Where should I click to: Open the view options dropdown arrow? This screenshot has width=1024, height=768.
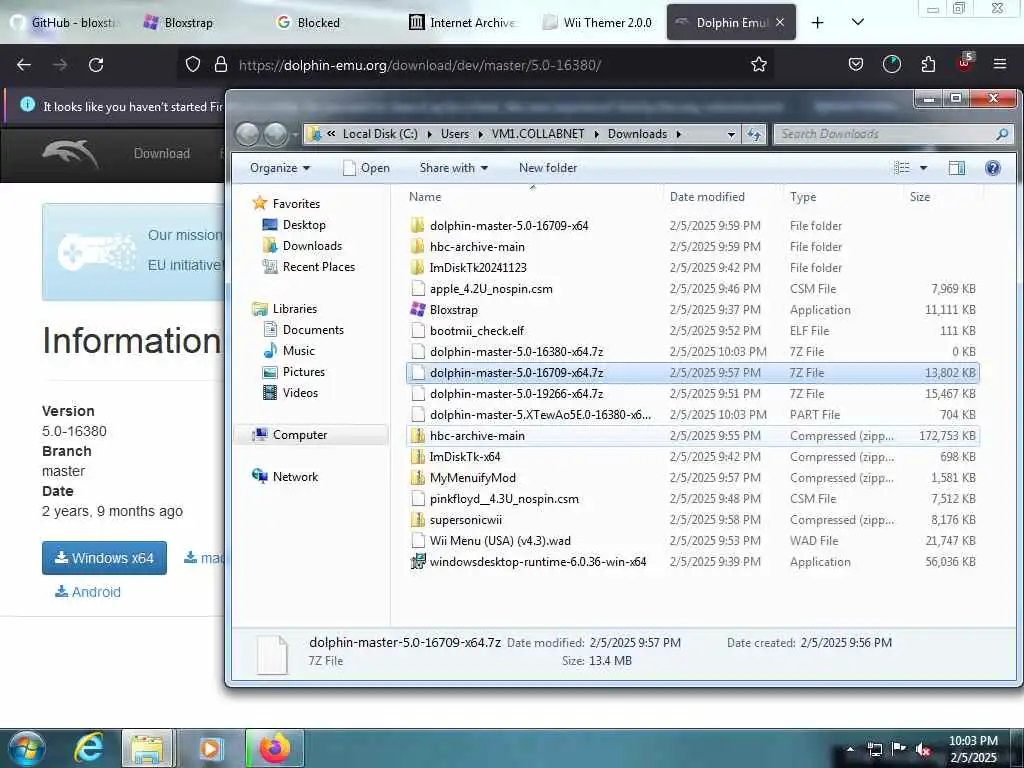(x=923, y=168)
